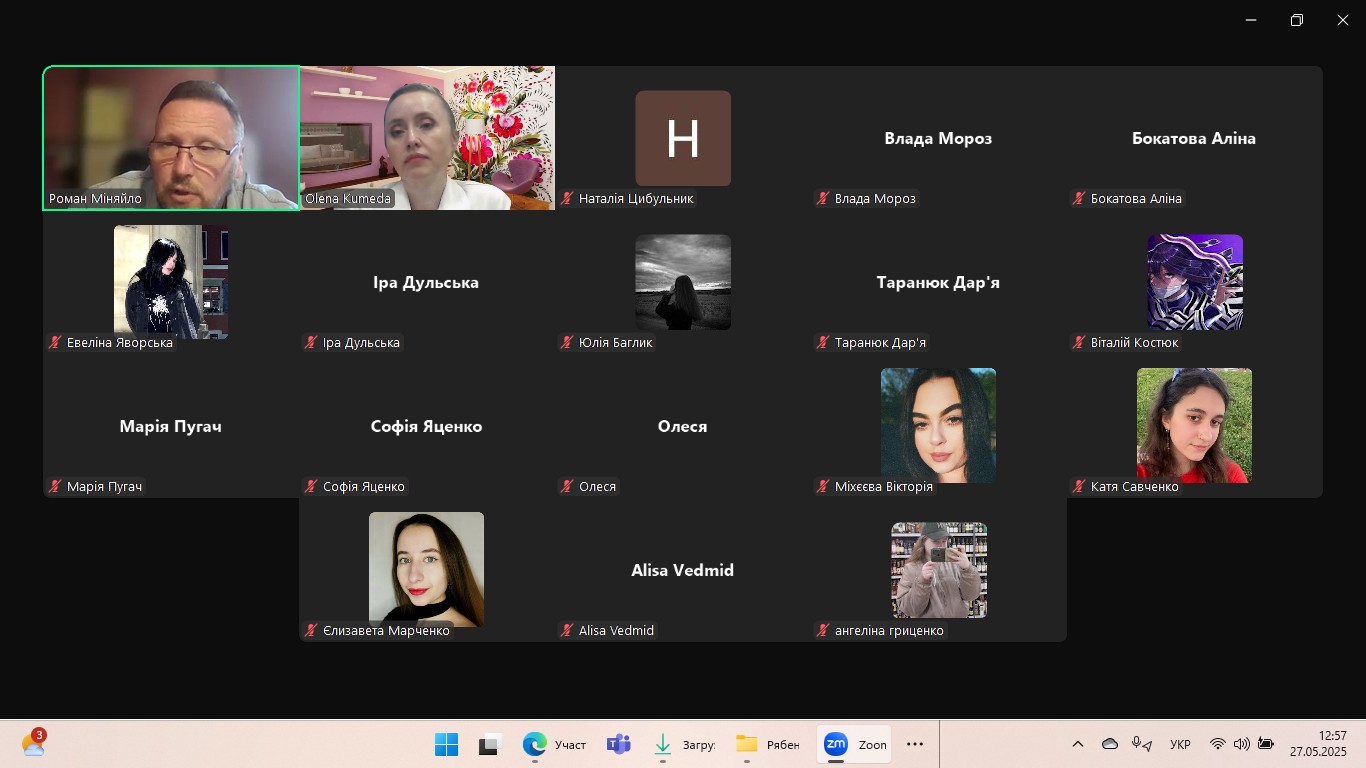Open the УКР keyboard language switcher

[x=1180, y=744]
